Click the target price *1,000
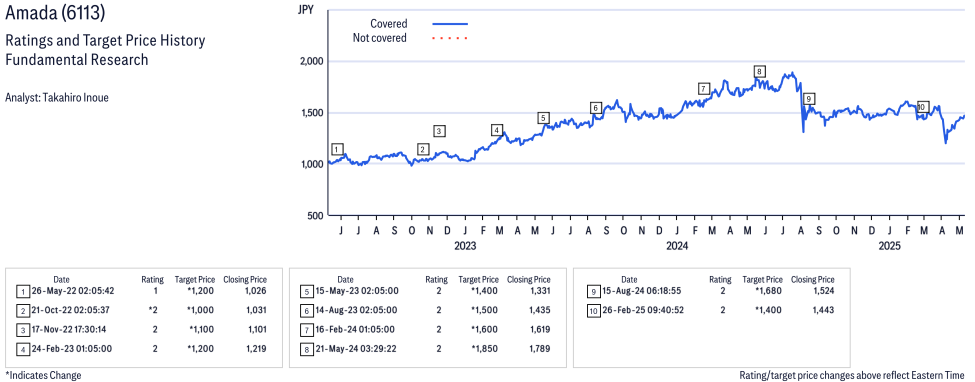Image resolution: width=975 pixels, height=382 pixels. (199, 310)
